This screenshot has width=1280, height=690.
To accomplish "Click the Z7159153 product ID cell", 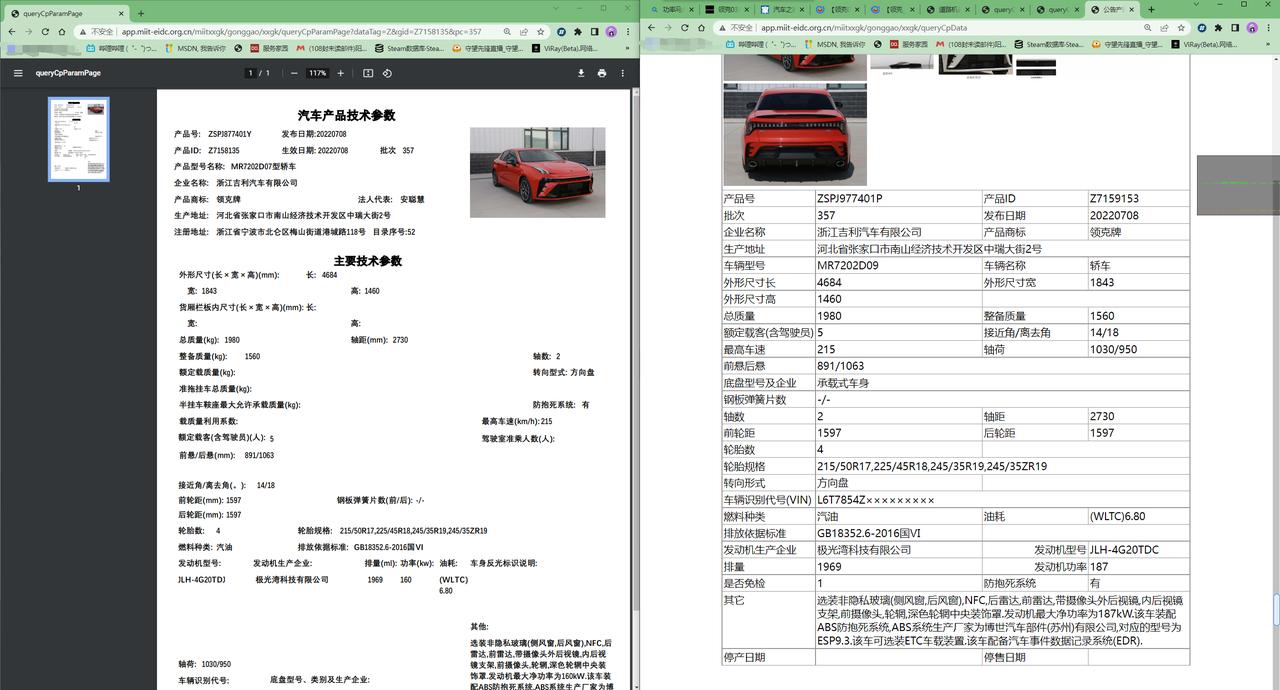I will (1138, 199).
